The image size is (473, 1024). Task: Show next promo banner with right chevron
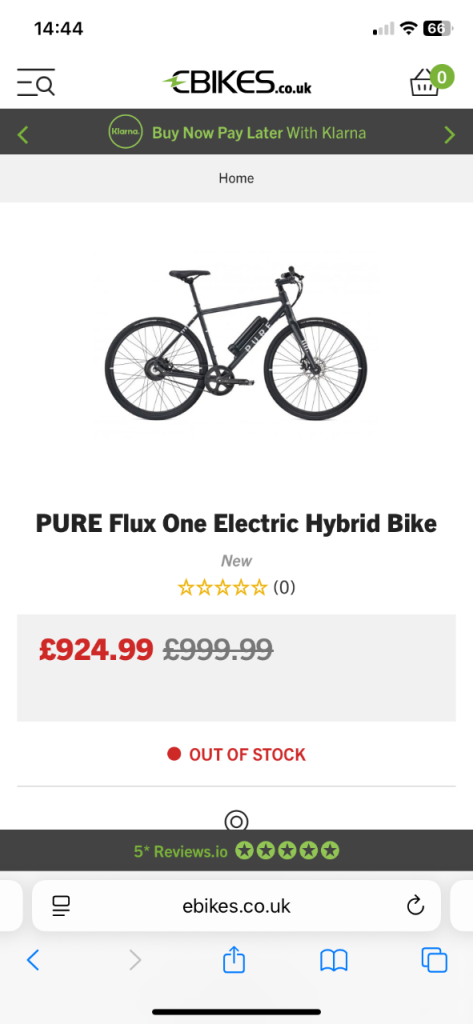point(449,134)
